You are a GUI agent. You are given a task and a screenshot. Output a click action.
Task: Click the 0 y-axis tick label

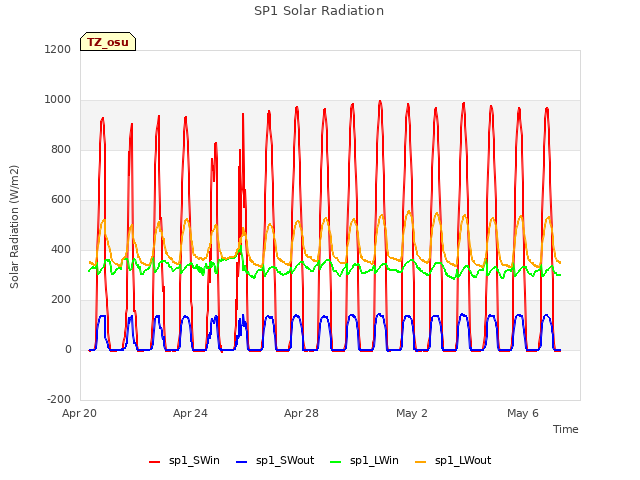tap(68, 349)
